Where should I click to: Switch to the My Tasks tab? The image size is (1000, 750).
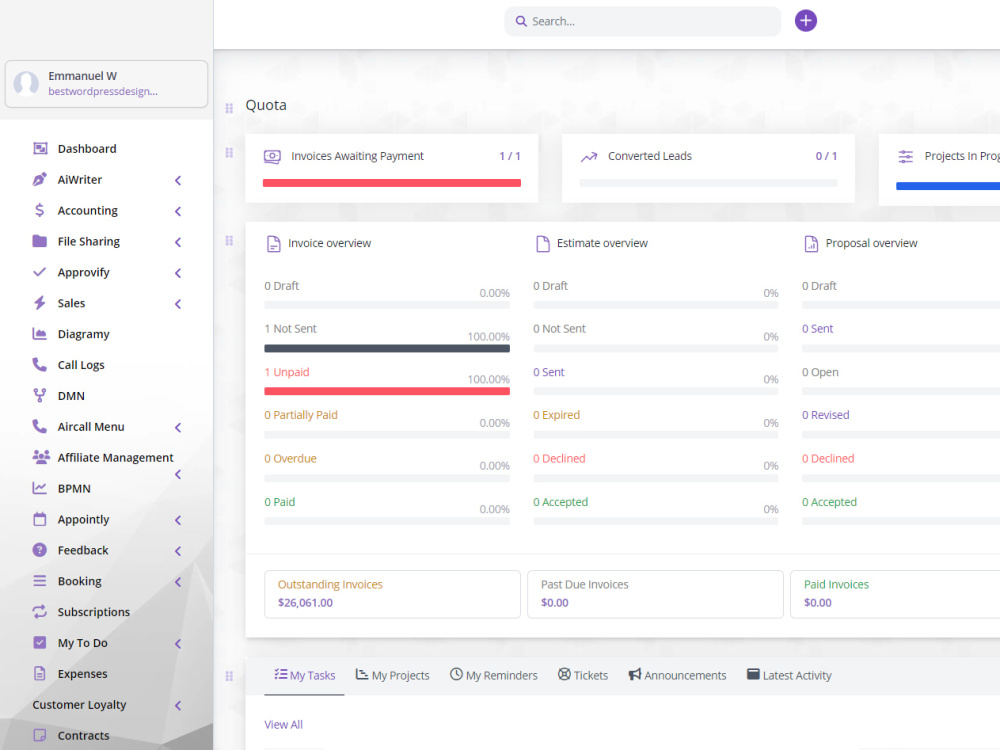305,675
